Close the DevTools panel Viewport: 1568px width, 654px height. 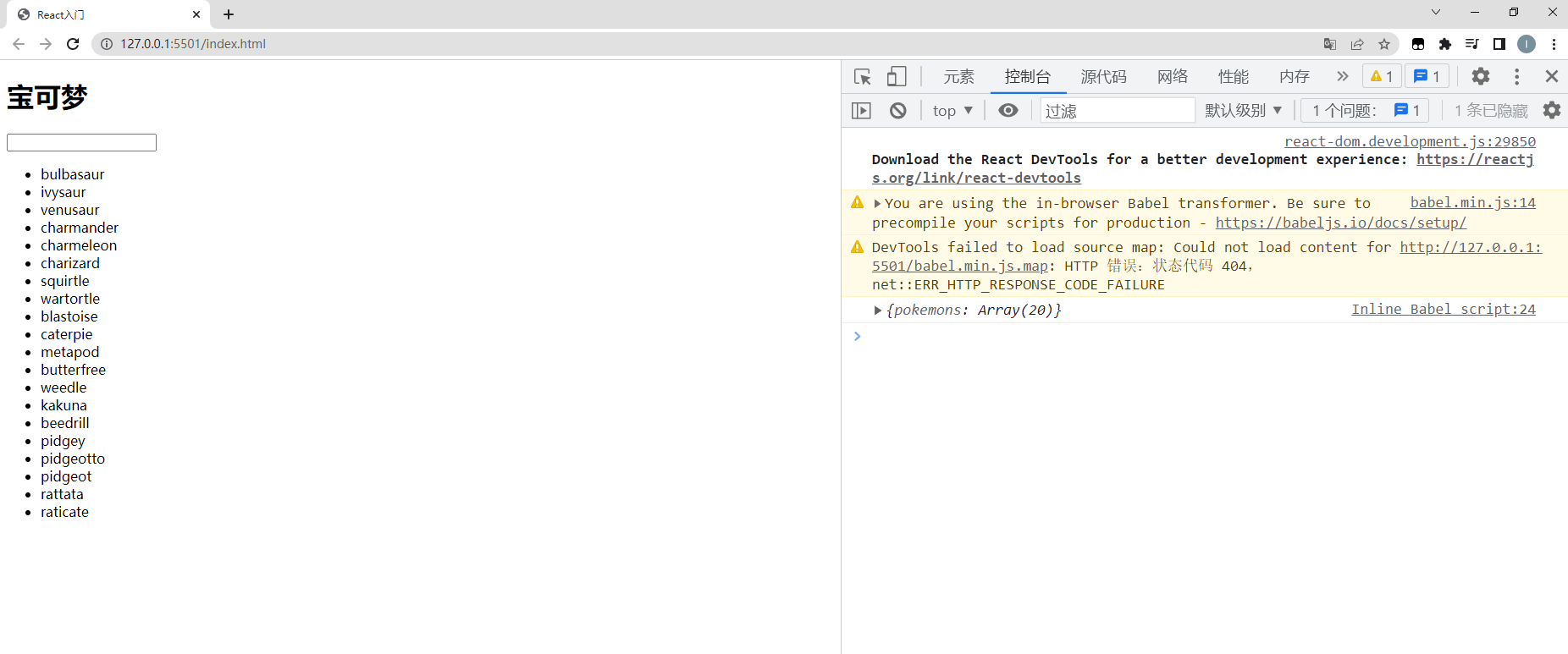pyautogui.click(x=1552, y=76)
